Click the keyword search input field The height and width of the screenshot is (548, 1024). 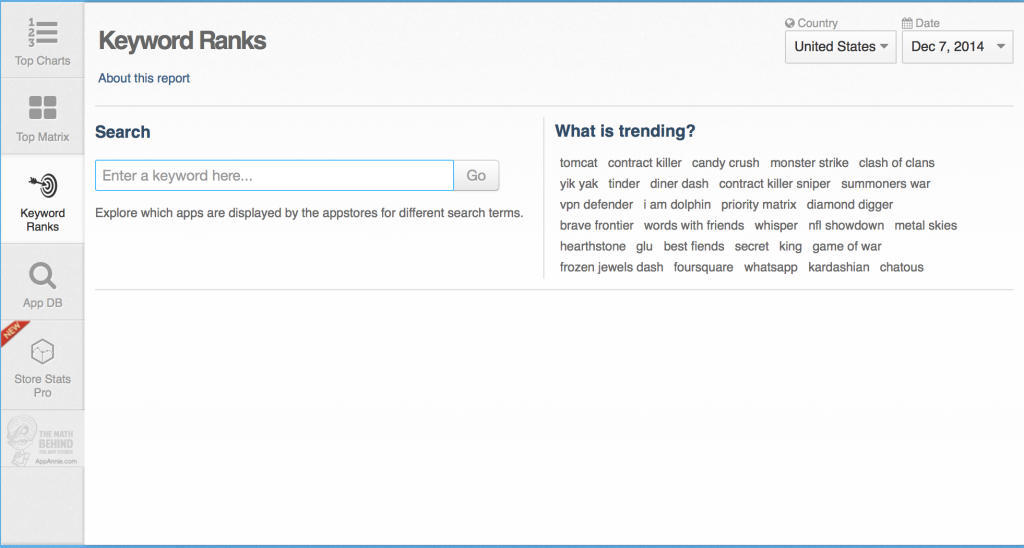[x=274, y=176]
